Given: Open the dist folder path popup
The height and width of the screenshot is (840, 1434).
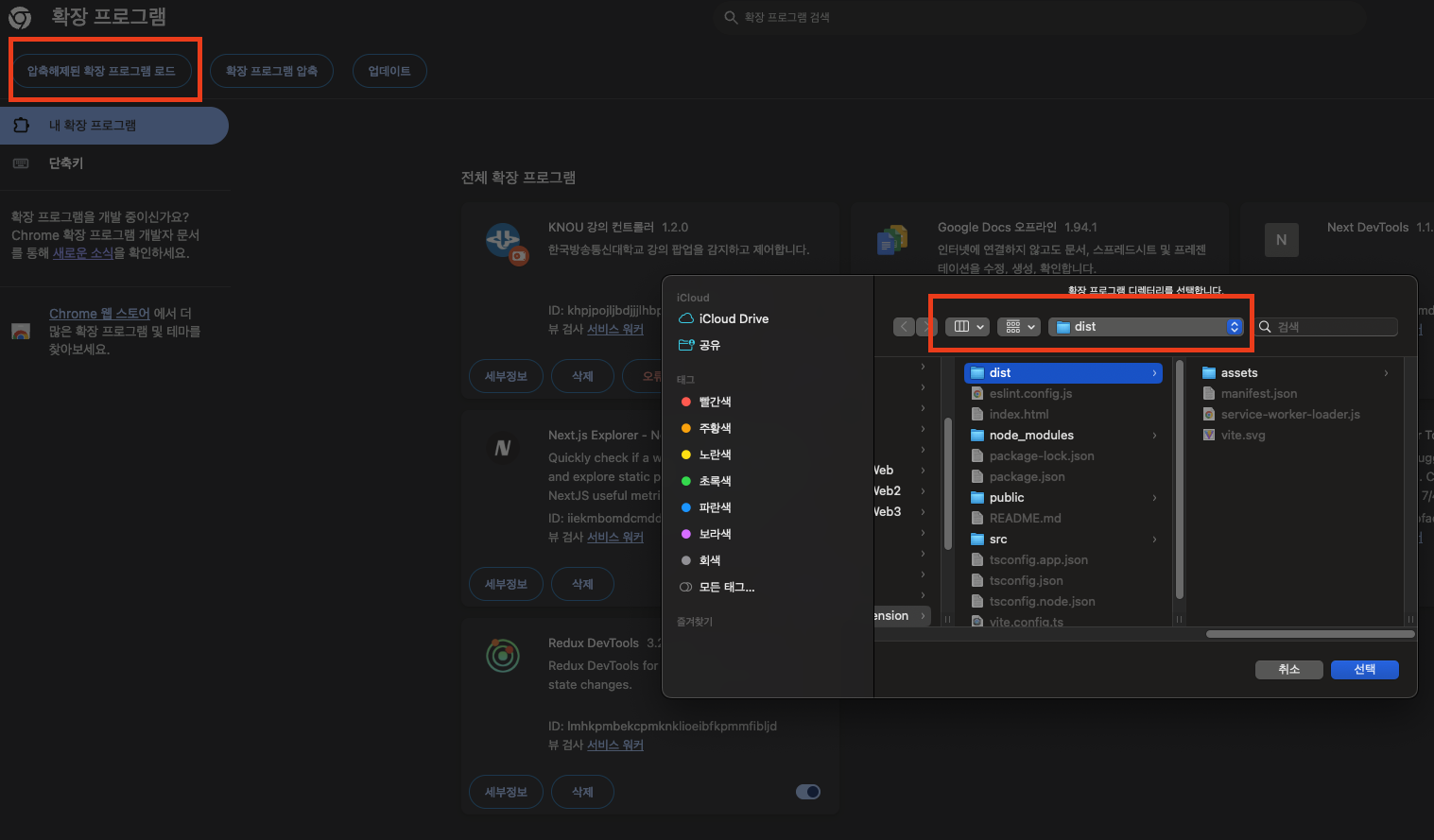Looking at the screenshot, I should pos(1146,327).
